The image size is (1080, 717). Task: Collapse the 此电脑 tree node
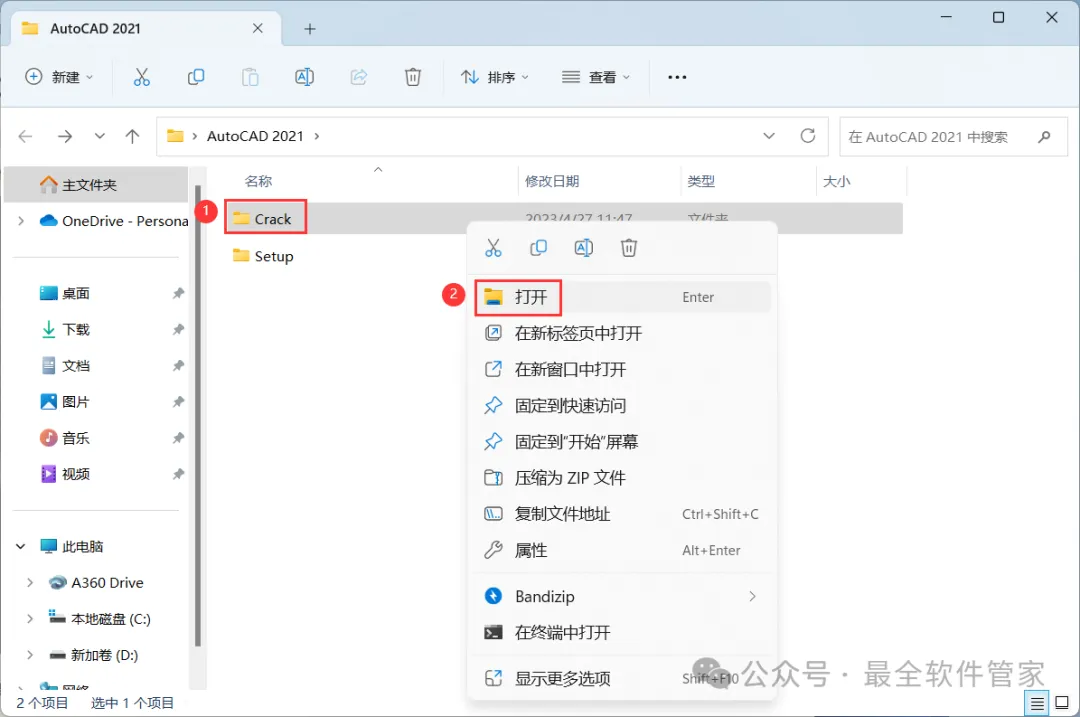click(21, 546)
